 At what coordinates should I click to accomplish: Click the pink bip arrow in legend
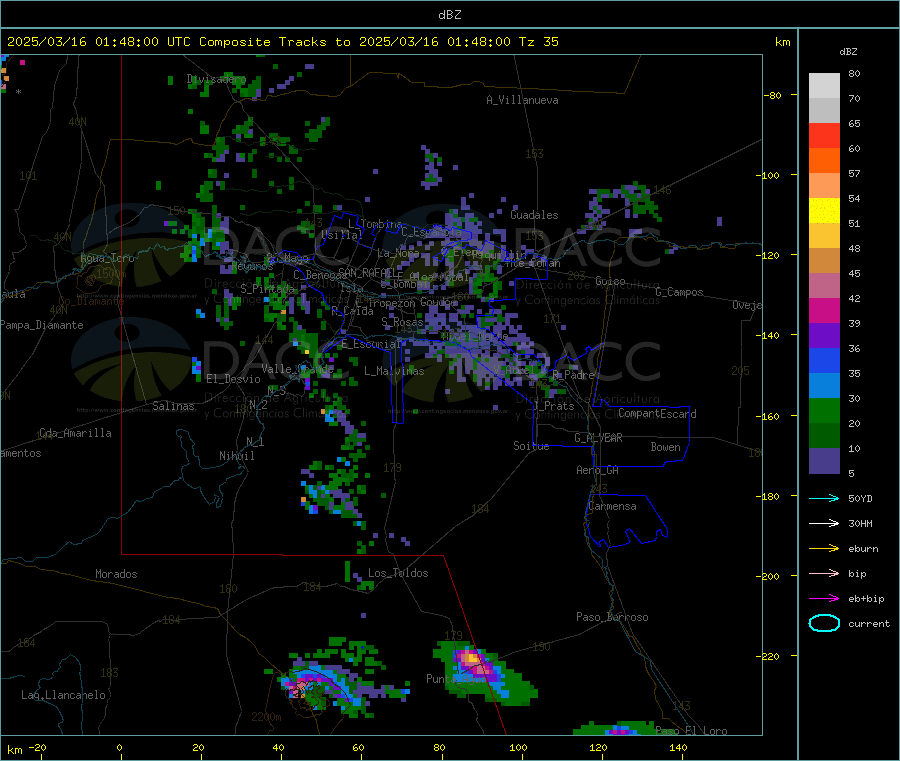pos(824,573)
